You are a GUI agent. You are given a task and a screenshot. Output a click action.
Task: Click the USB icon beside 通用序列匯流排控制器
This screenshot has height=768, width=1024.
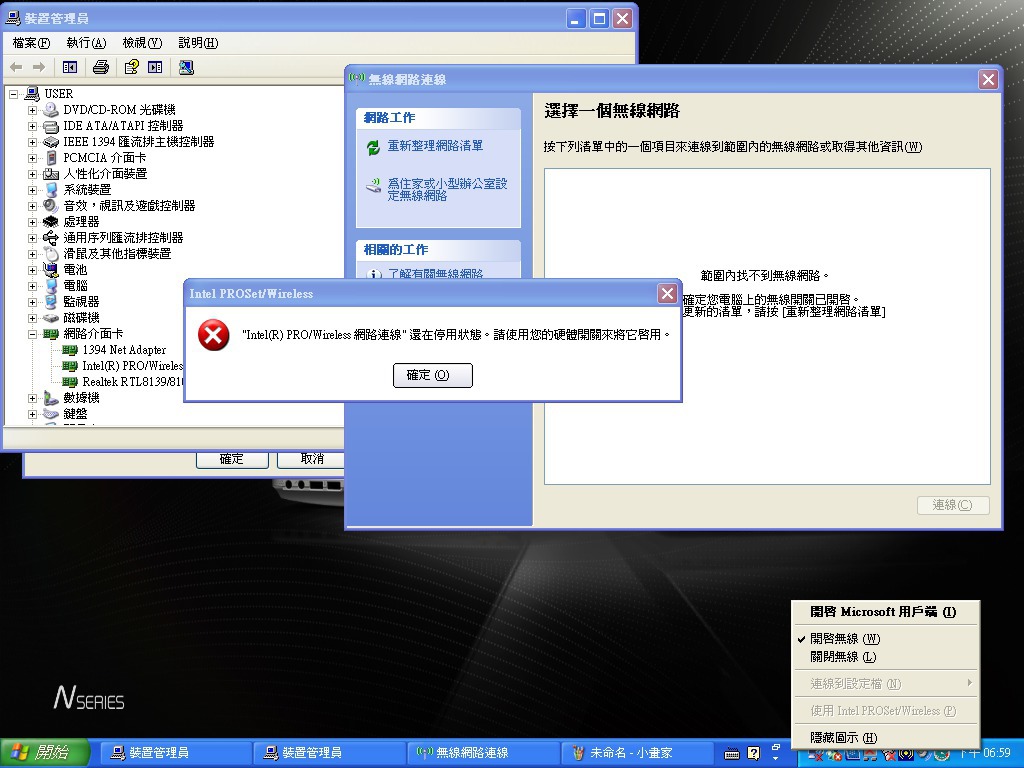tap(51, 238)
